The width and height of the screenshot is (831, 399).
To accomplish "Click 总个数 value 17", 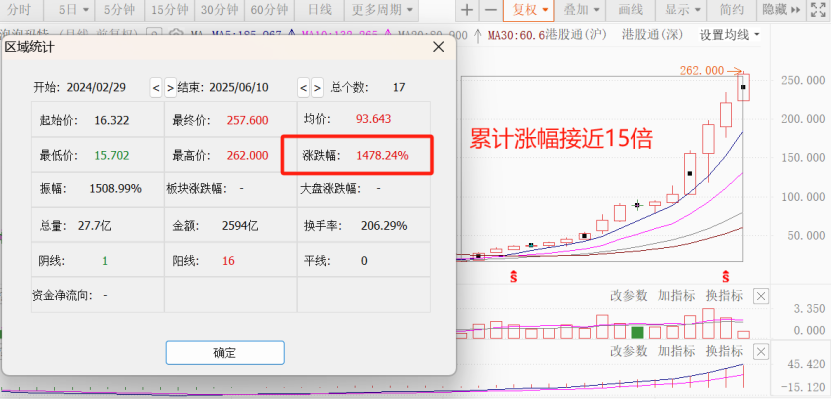I will pyautogui.click(x=399, y=87).
